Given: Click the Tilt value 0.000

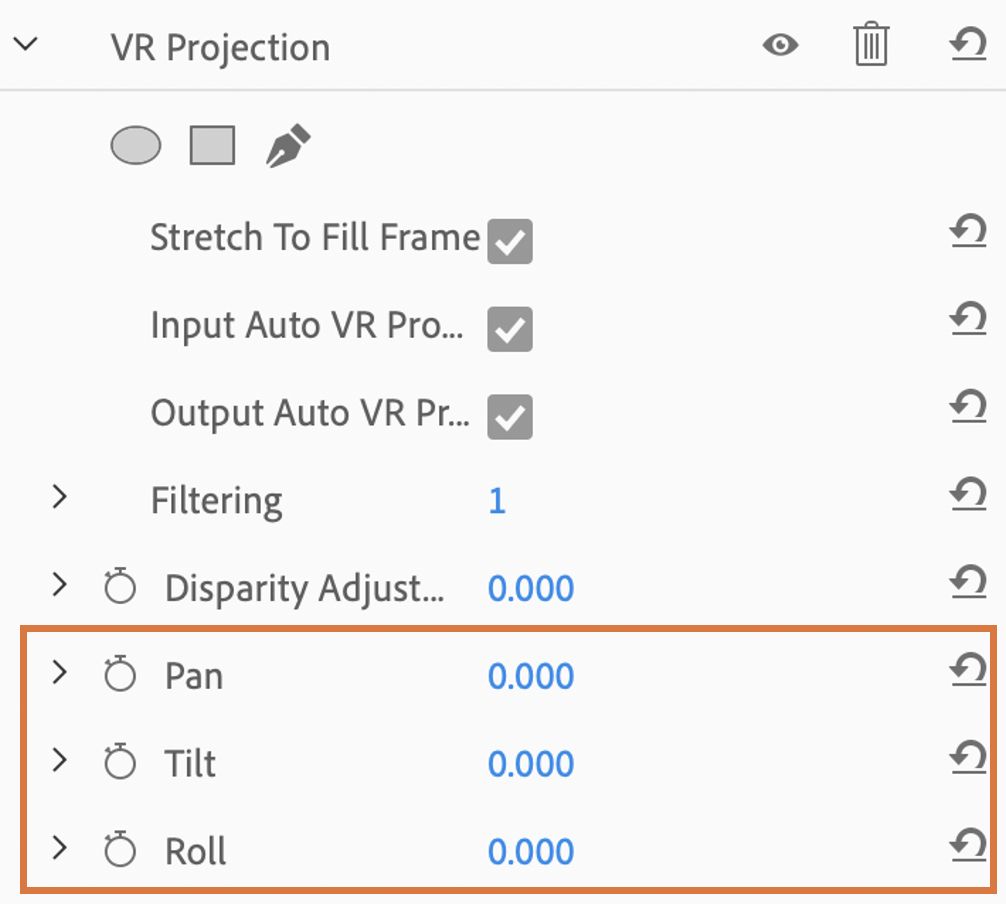Looking at the screenshot, I should pyautogui.click(x=530, y=765).
